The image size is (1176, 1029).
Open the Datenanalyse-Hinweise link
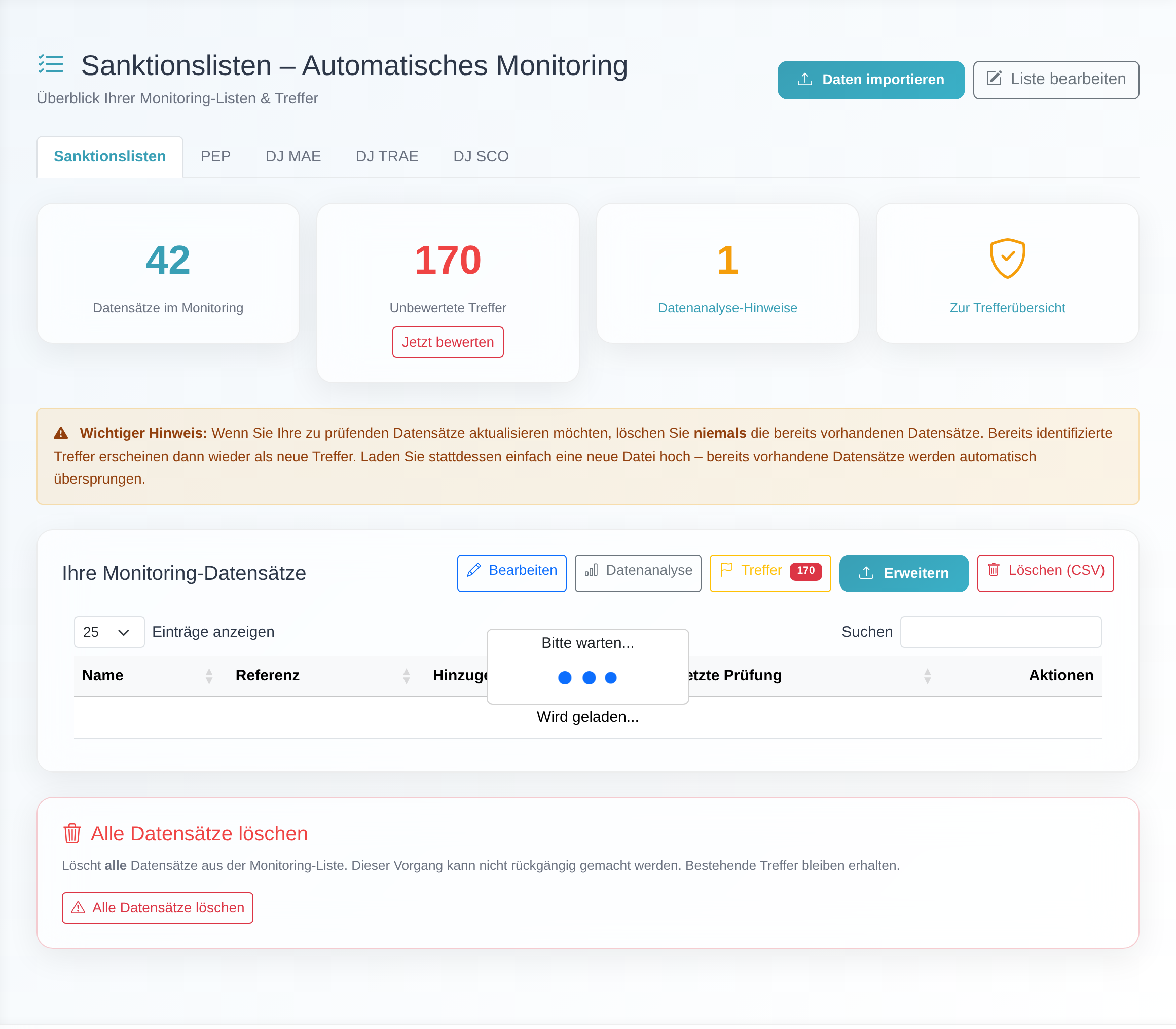coord(727,308)
